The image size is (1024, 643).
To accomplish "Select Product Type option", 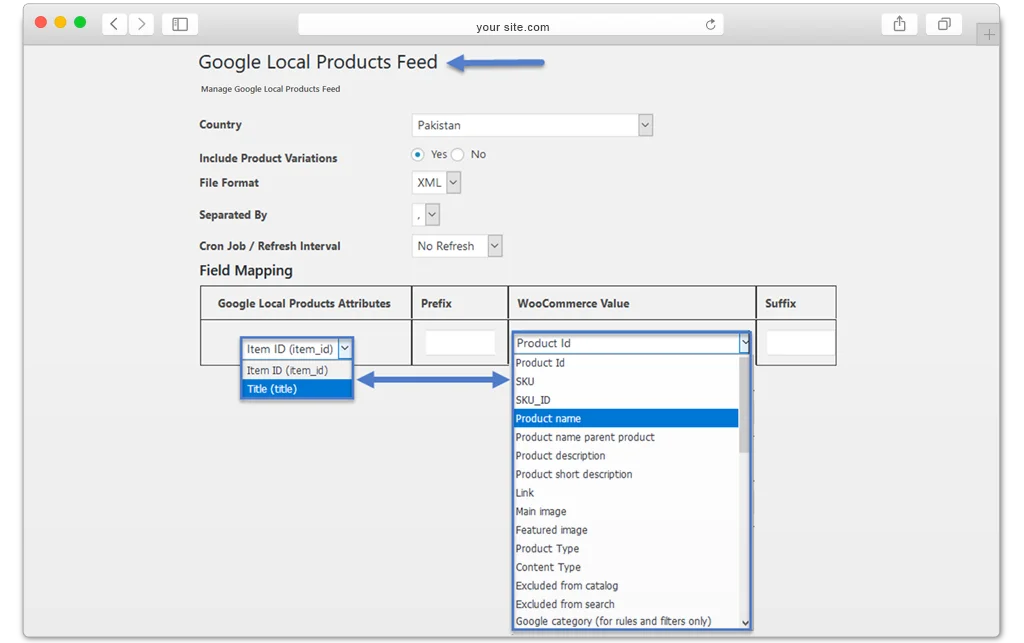I will coord(626,549).
